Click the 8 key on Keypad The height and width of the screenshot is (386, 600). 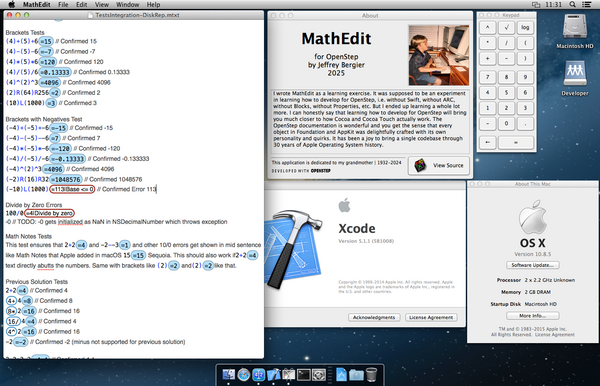click(506, 77)
